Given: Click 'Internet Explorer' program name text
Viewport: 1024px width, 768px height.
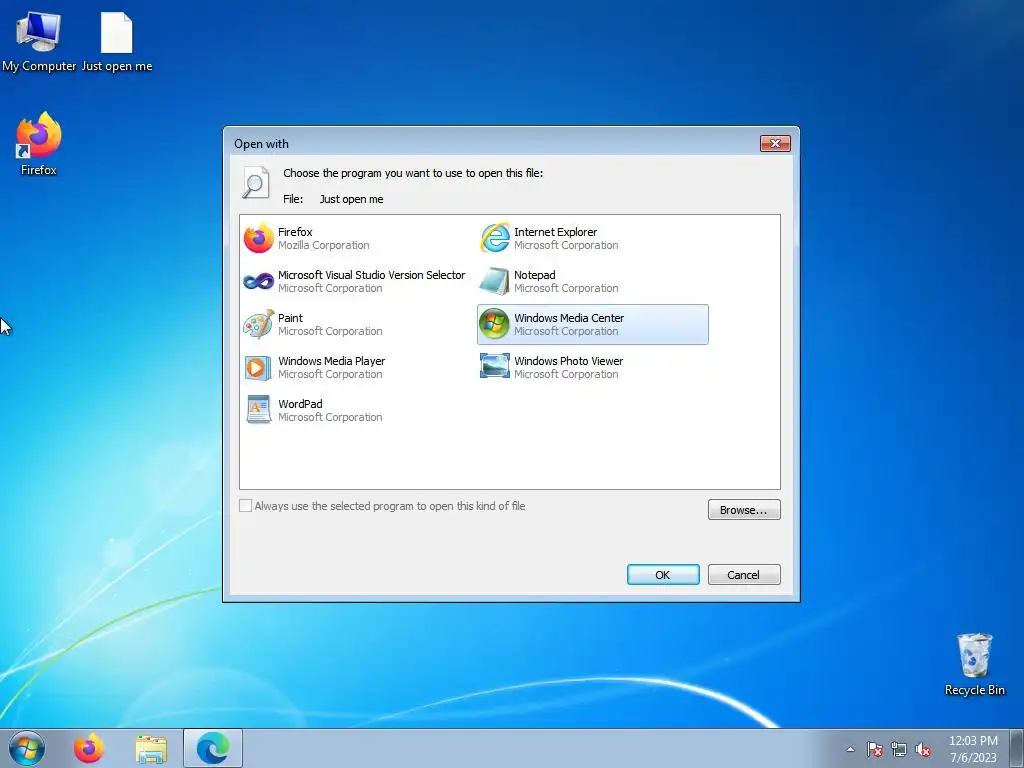Looking at the screenshot, I should click(x=555, y=232).
